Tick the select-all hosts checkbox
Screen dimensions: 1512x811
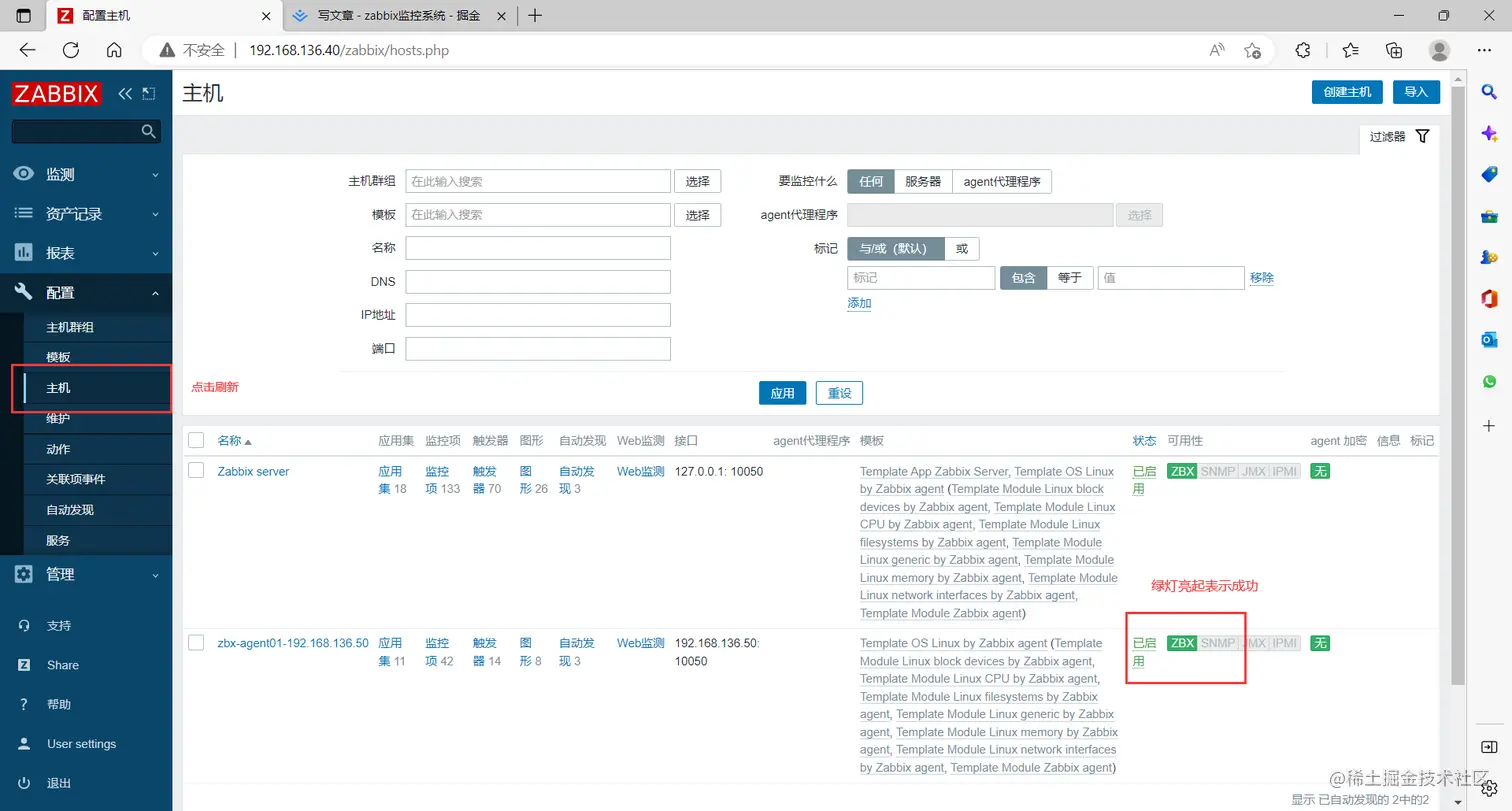coord(196,440)
